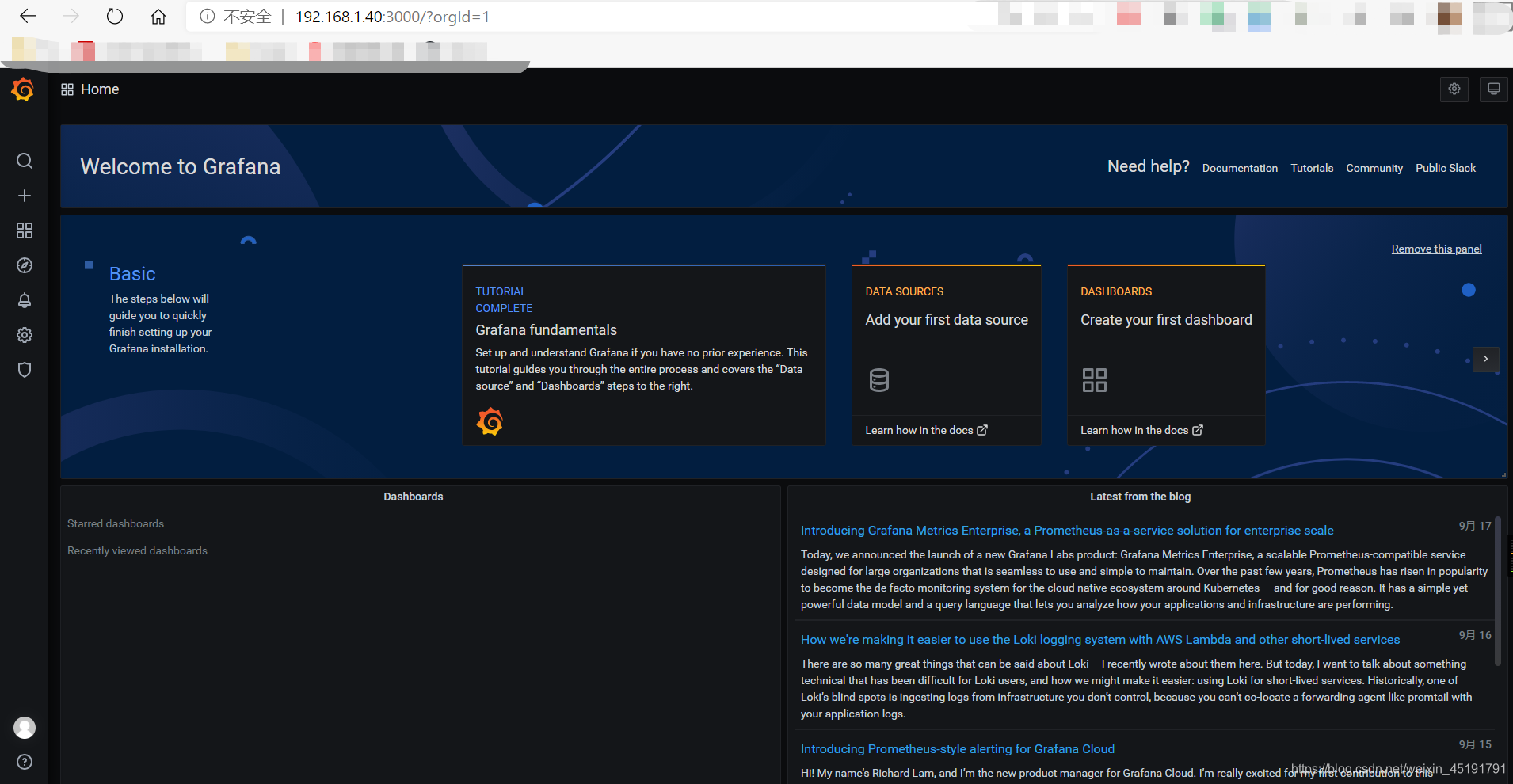Click the Dashboards panel title
Image resolution: width=1513 pixels, height=784 pixels.
click(x=414, y=497)
